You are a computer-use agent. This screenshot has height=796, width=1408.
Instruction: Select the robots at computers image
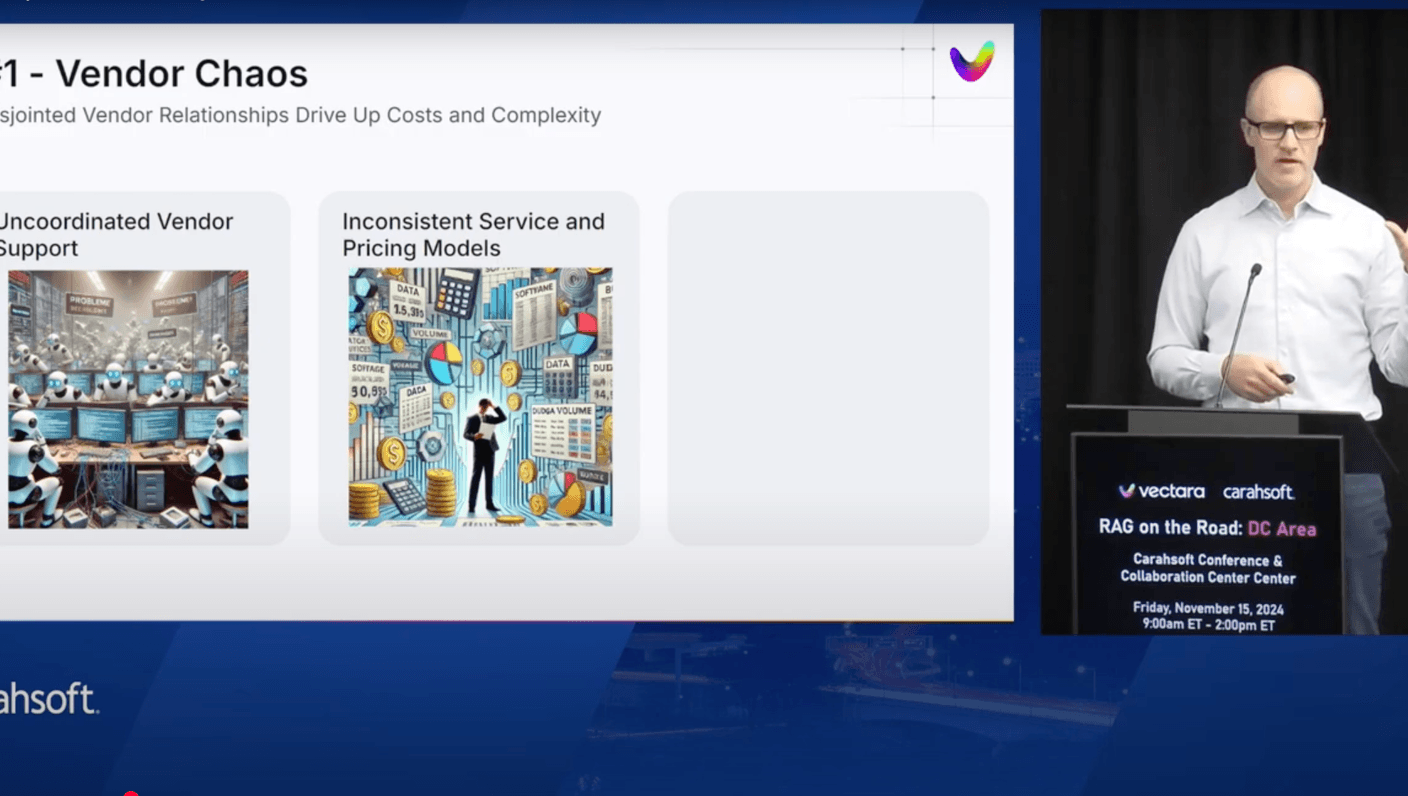pos(128,398)
